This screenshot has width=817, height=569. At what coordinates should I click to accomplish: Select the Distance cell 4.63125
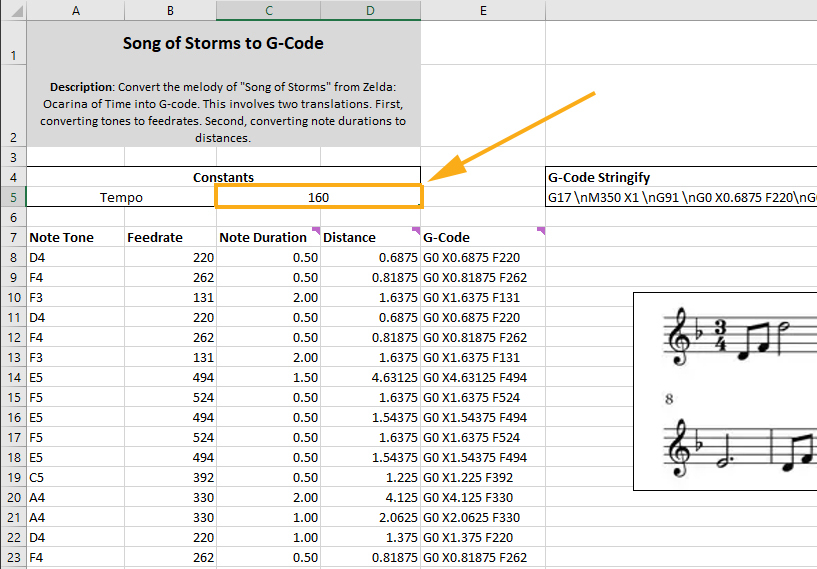(x=370, y=377)
